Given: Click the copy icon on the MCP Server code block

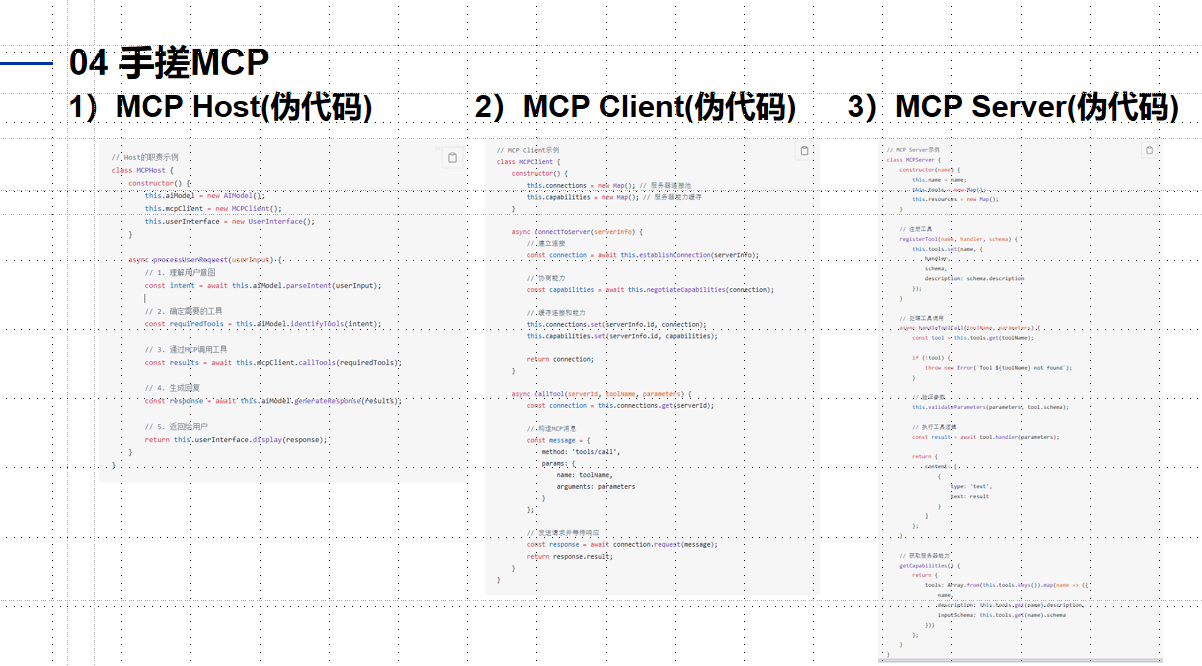Looking at the screenshot, I should pos(1149,150).
